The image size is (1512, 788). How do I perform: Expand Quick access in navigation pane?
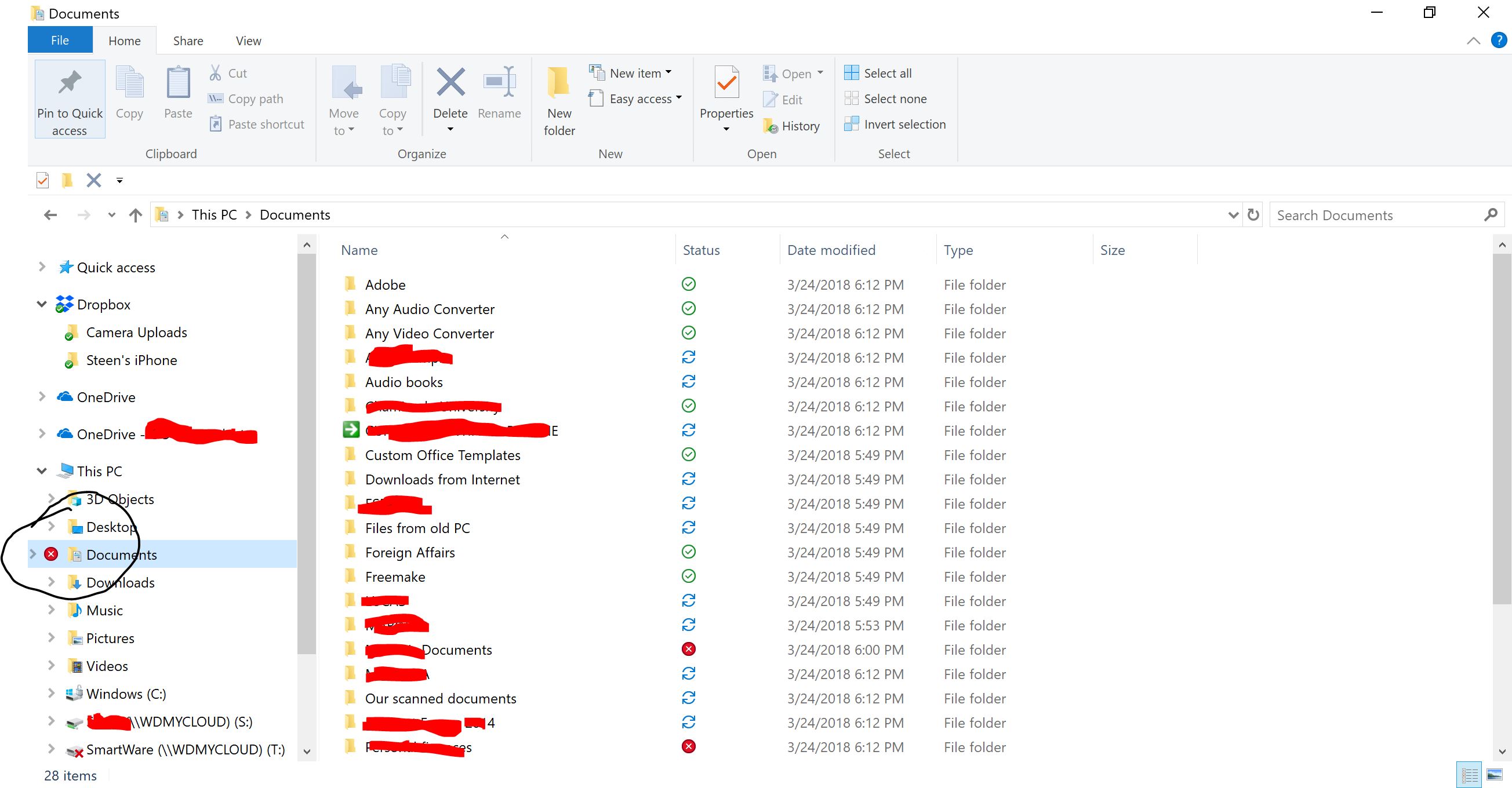point(42,267)
